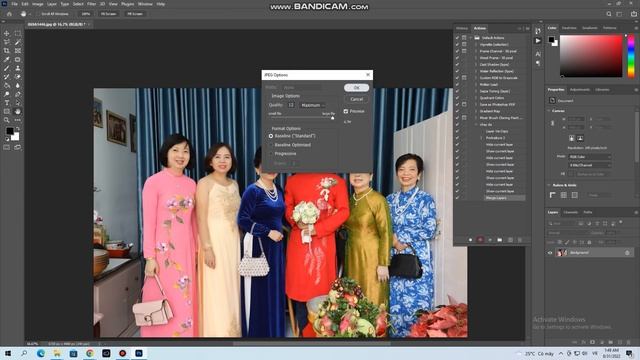Open collapsed Paragraph panel icon
This screenshot has height=360, width=640.
pyautogui.click(x=538, y=63)
